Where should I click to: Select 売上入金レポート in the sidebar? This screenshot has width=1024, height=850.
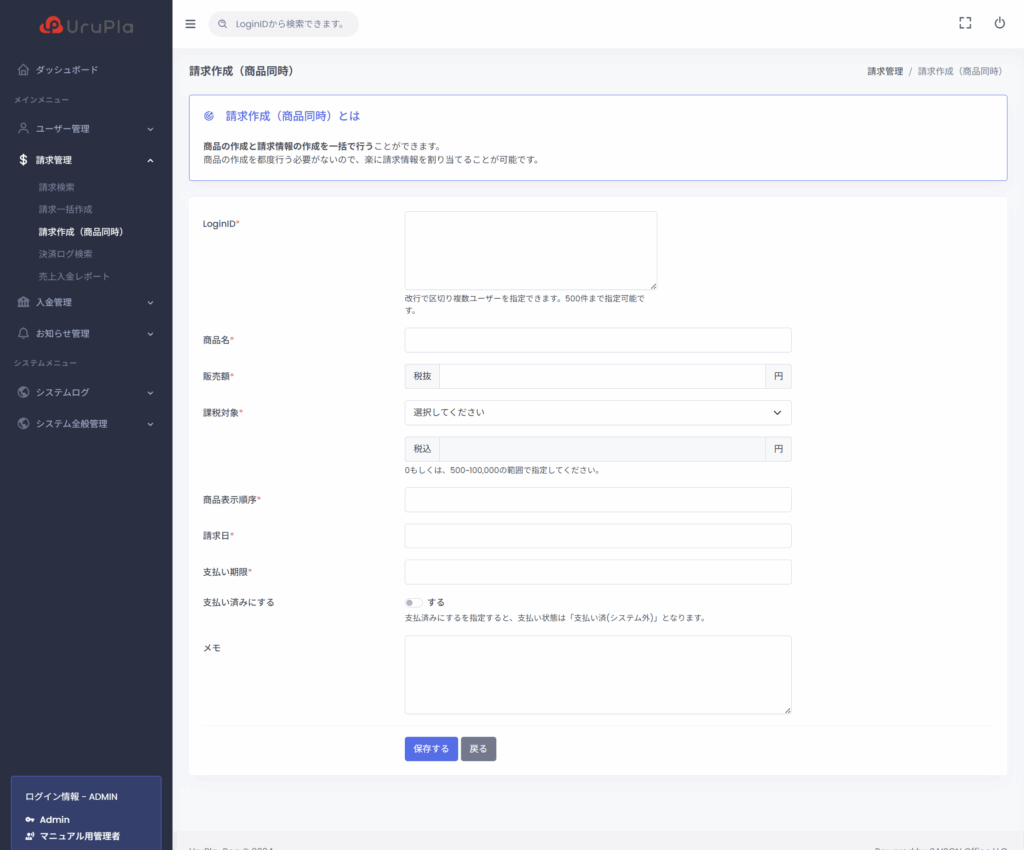coord(74,276)
